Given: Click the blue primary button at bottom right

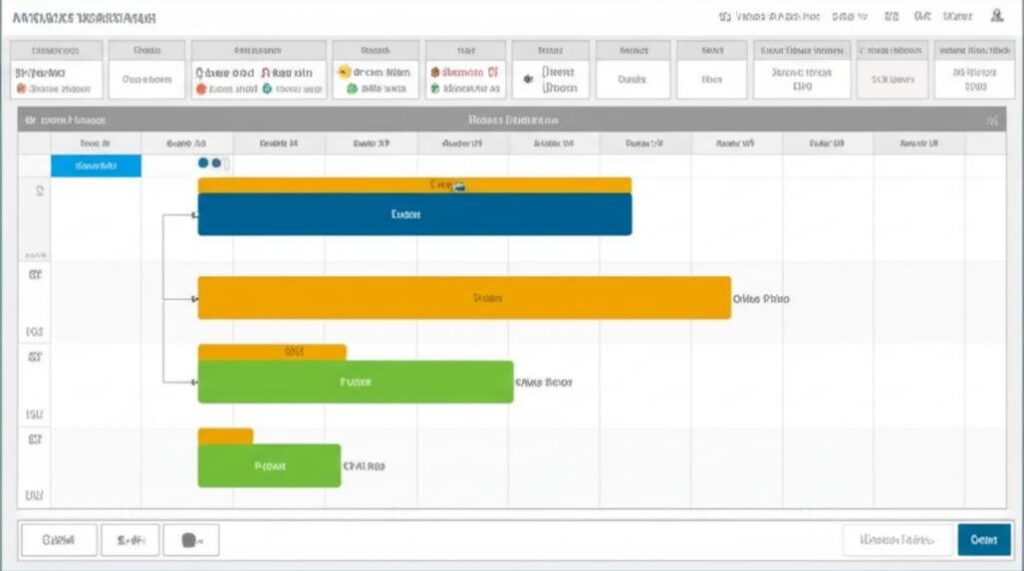Looking at the screenshot, I should 983,540.
